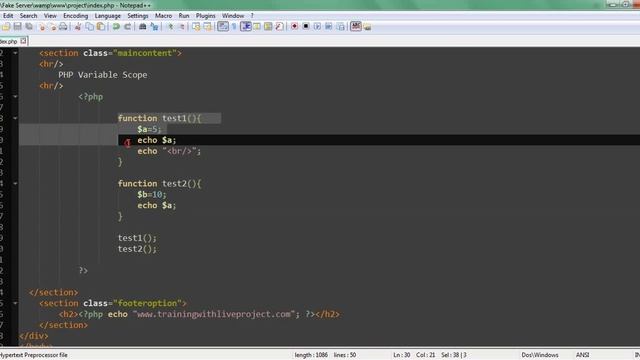Click the '$a=5;' code line
This screenshot has height=360, width=640.
[149, 129]
